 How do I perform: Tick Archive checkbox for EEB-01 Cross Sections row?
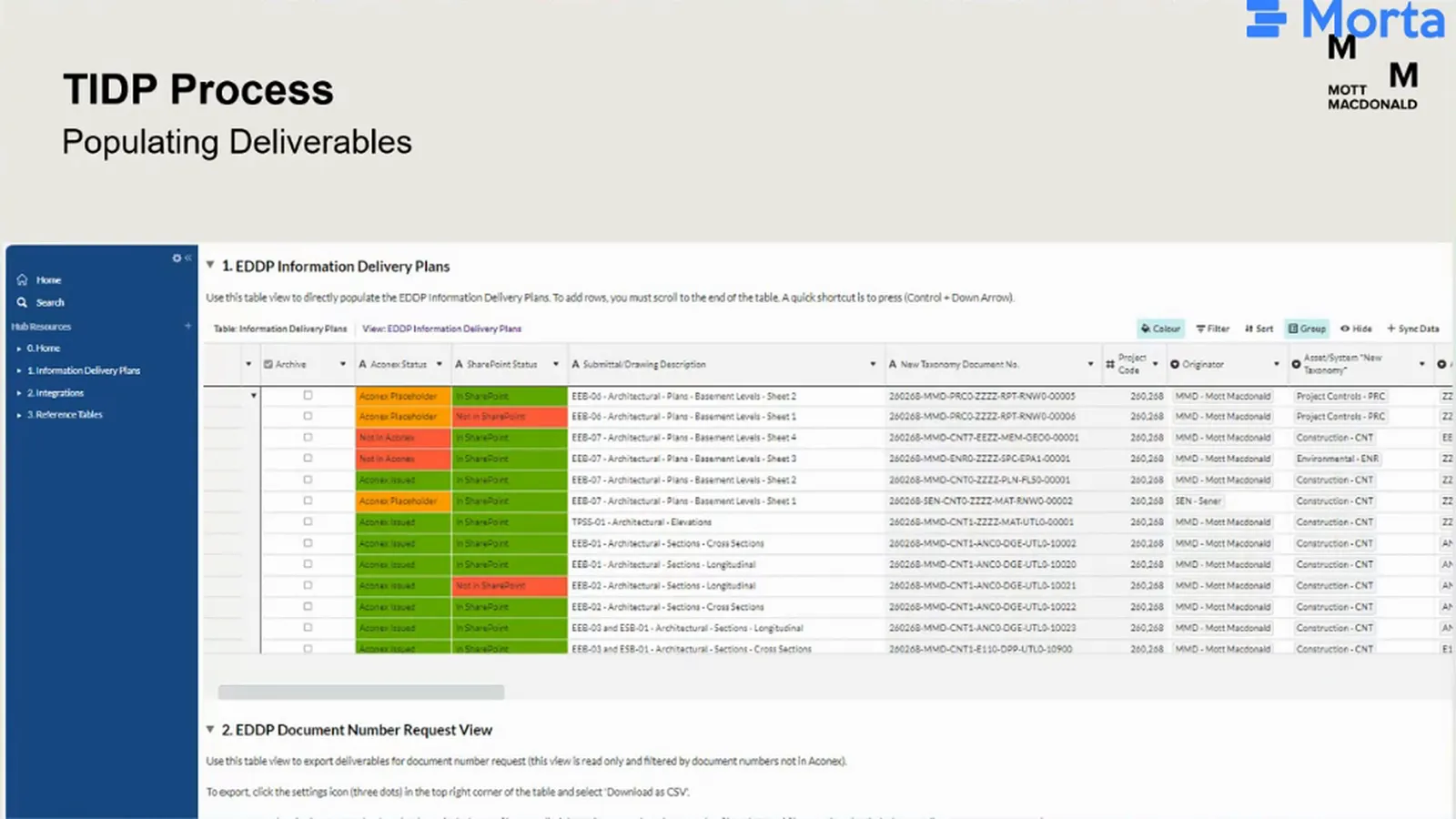(308, 543)
